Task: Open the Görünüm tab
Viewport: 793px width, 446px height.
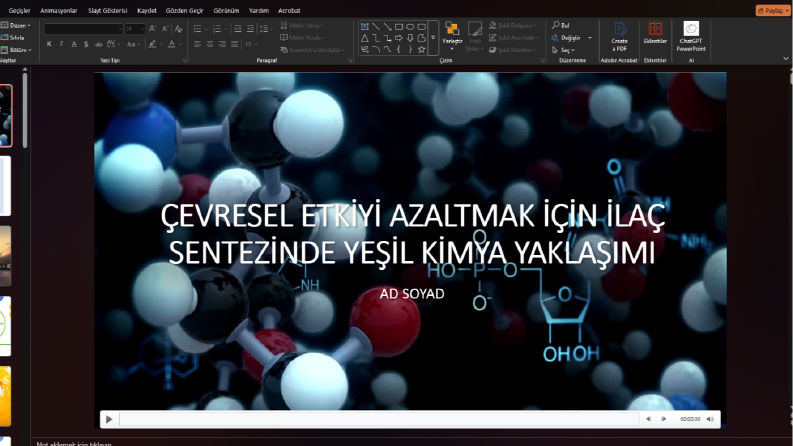Action: 226,10
